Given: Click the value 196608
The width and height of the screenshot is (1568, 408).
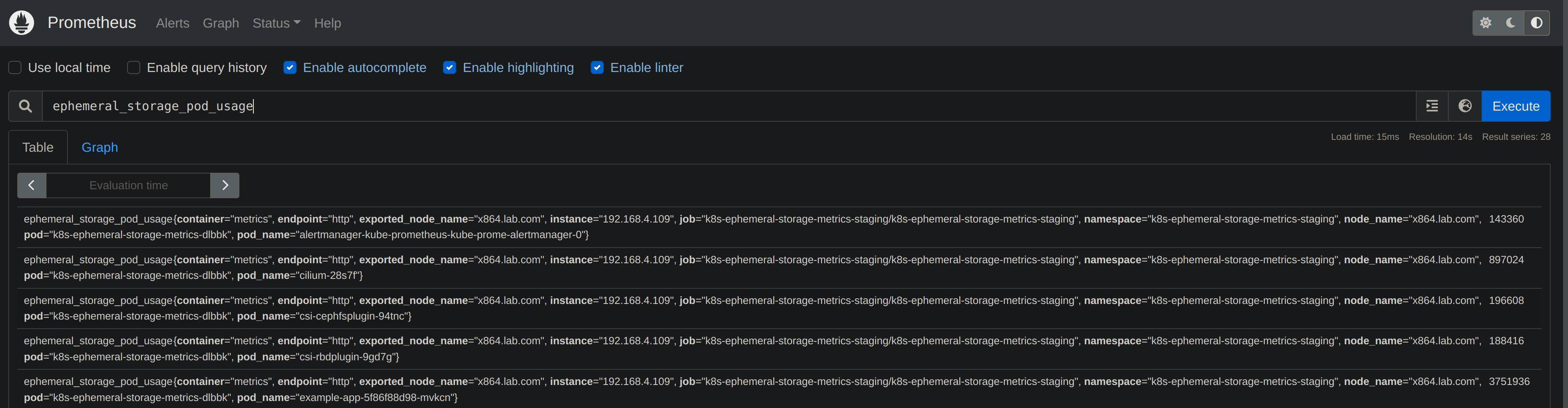Looking at the screenshot, I should tap(1506, 301).
